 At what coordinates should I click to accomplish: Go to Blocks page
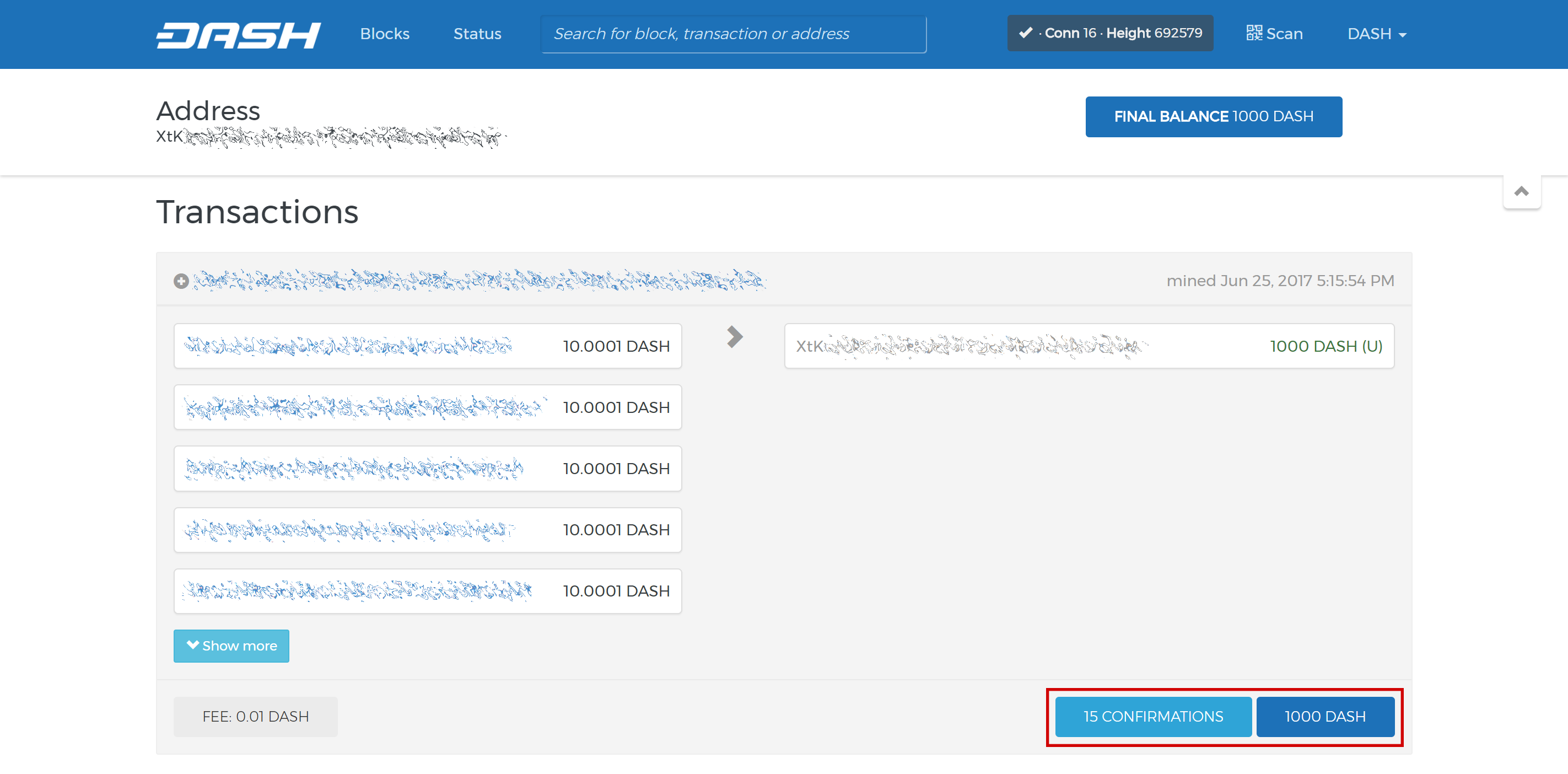click(385, 34)
